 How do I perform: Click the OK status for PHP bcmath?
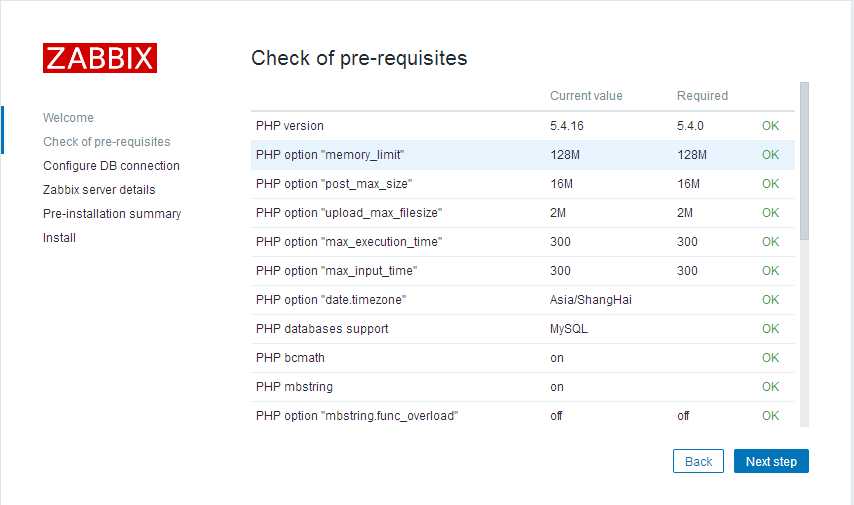coord(770,358)
